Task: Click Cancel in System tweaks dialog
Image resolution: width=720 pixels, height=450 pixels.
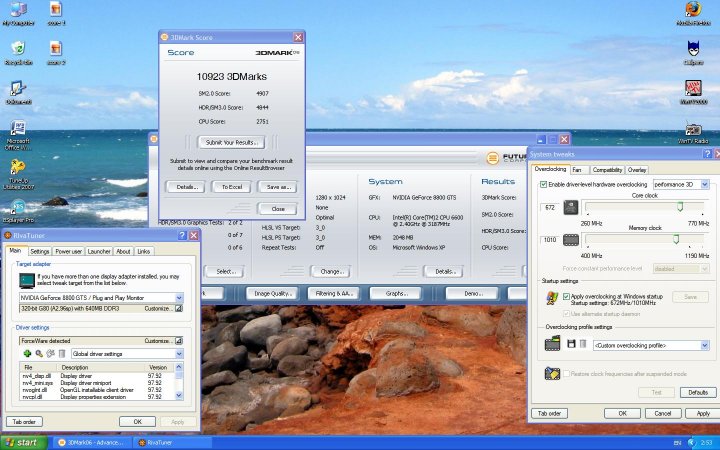Action: (663, 413)
